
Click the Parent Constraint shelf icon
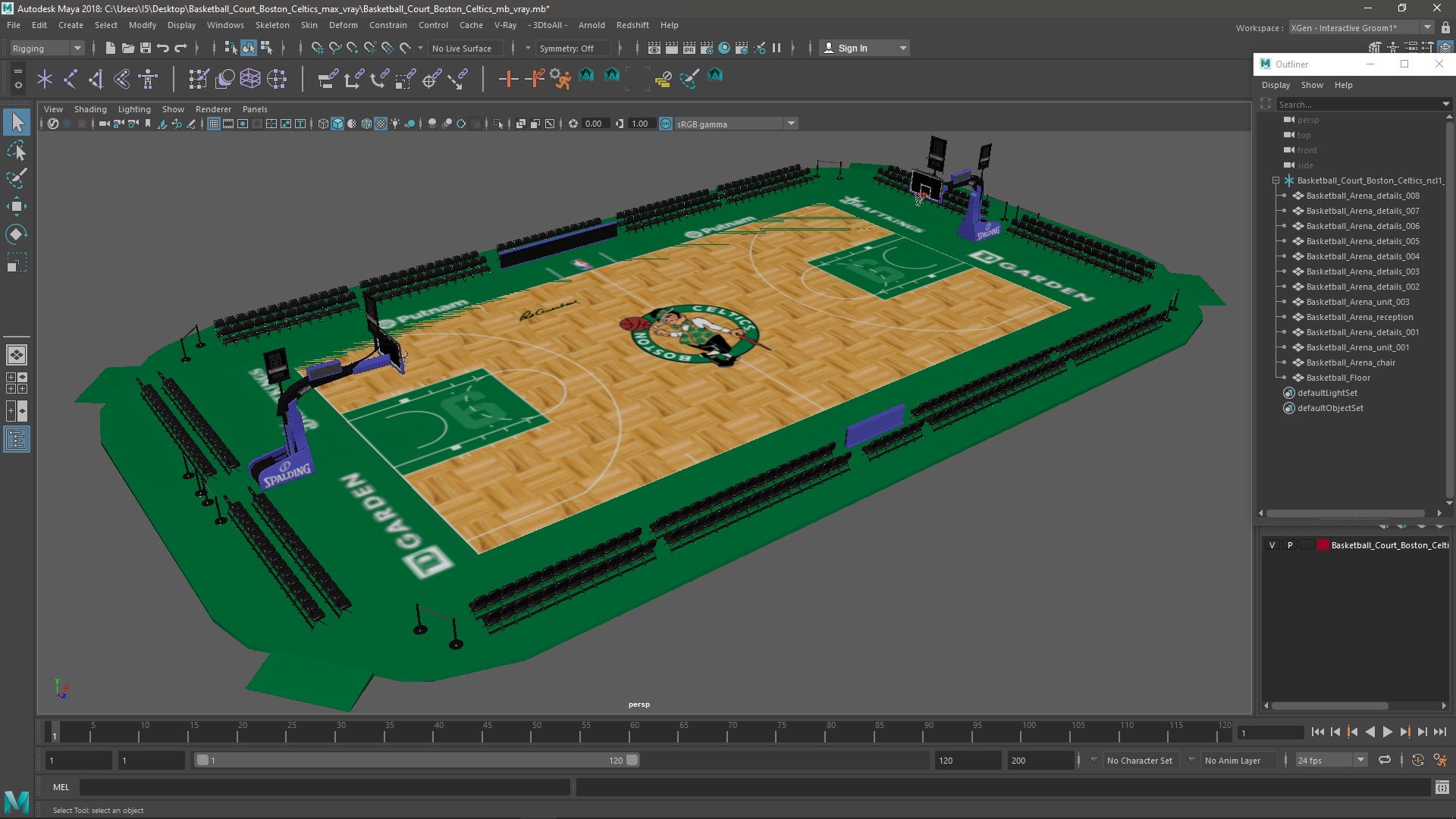328,78
